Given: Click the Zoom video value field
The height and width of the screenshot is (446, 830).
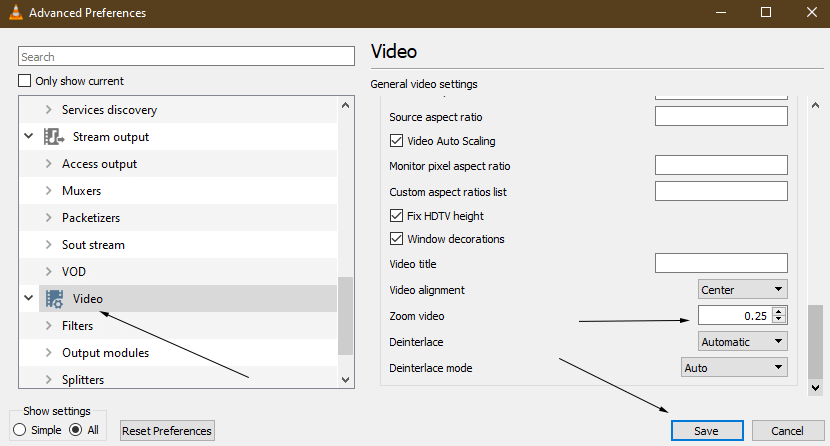Looking at the screenshot, I should (x=735, y=315).
